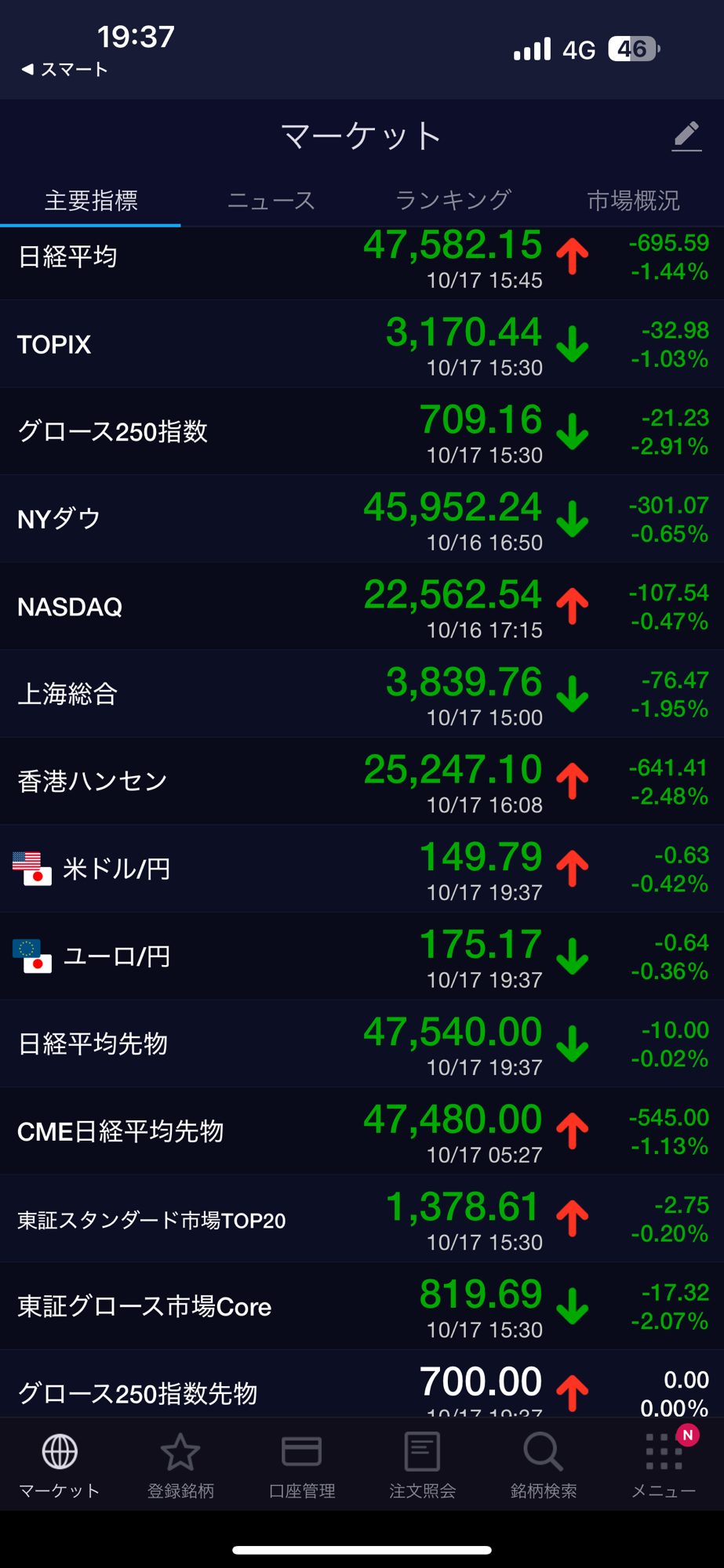Switch to the ニュース tab
This screenshot has height=1568, width=724.
tap(271, 201)
